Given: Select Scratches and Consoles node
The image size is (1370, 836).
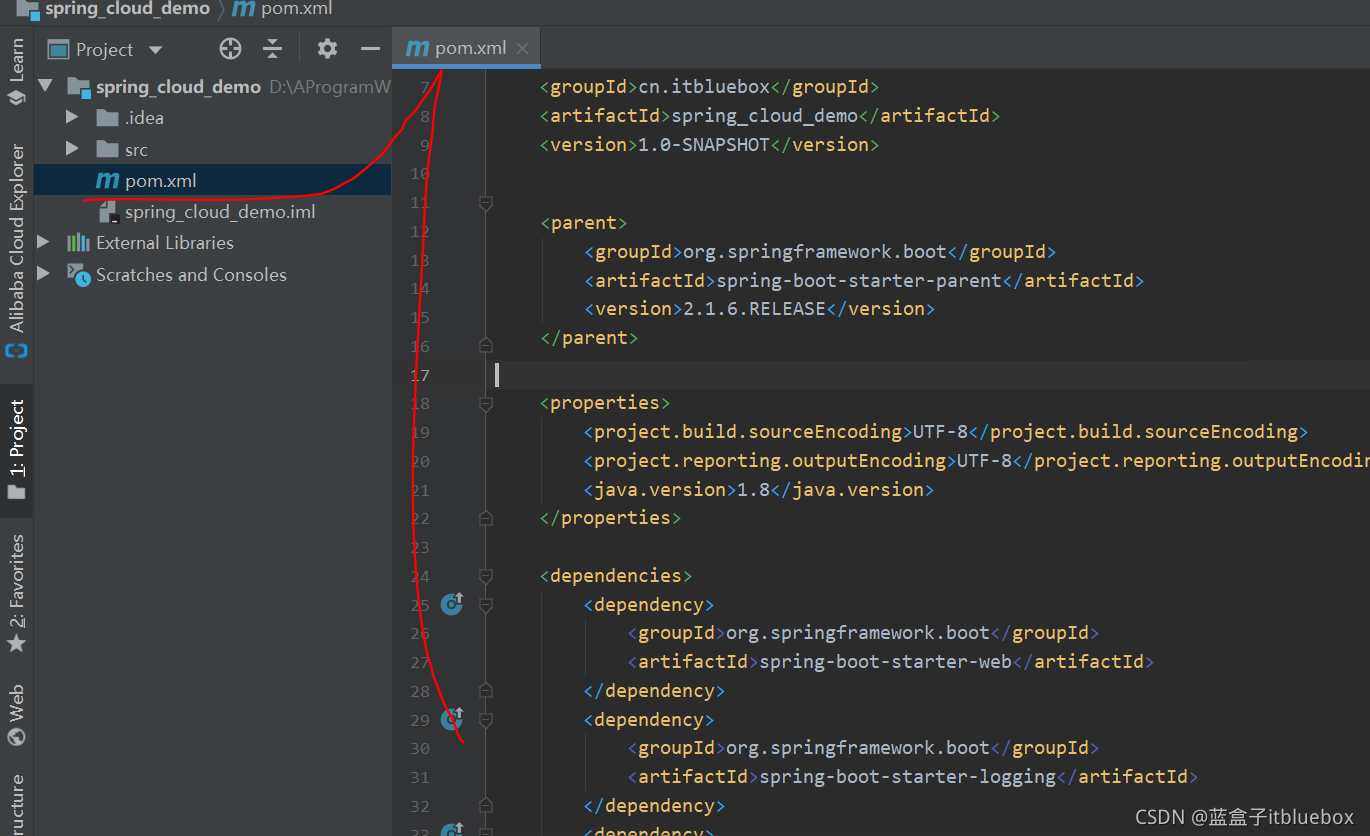Looking at the screenshot, I should coord(191,274).
